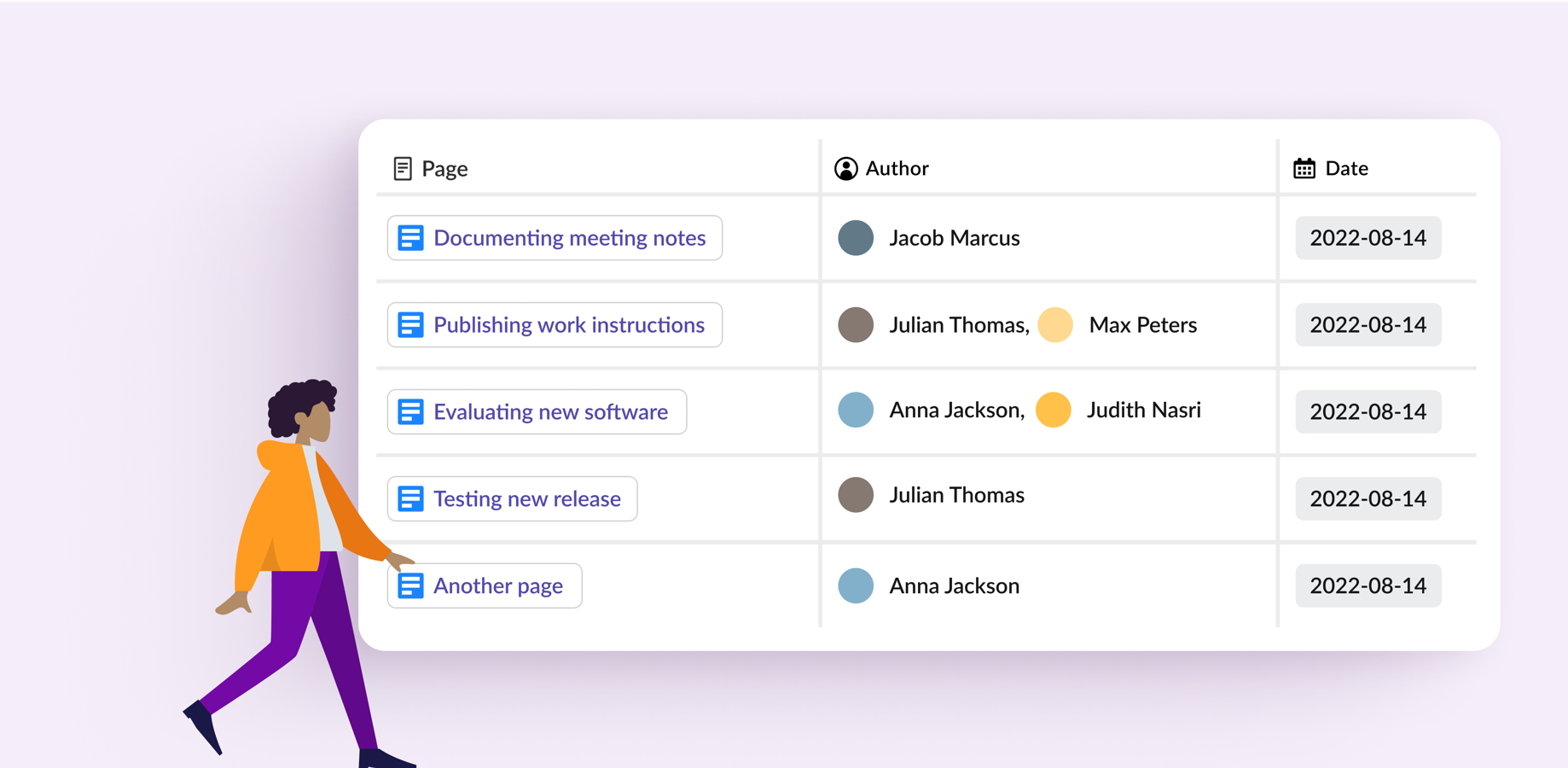The image size is (1568, 768).
Task: Select Julian Thomas in the Testing row
Action: coord(956,495)
